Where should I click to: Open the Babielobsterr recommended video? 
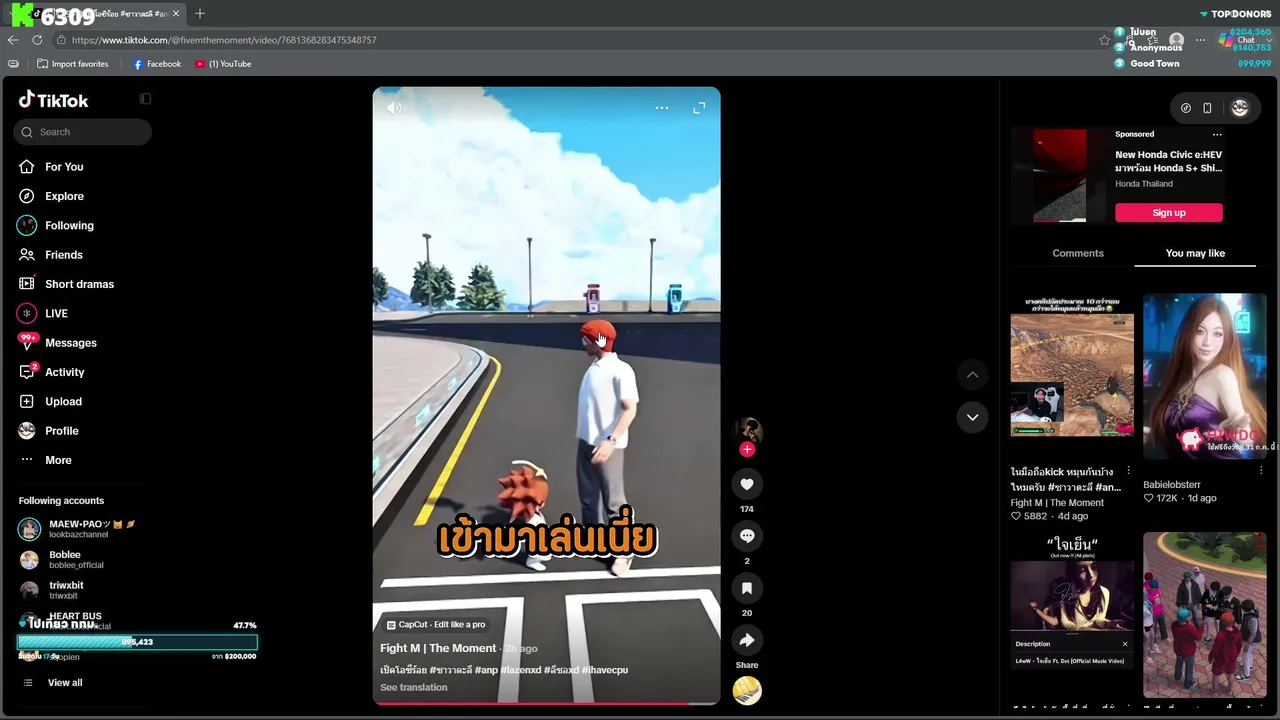tap(1205, 376)
